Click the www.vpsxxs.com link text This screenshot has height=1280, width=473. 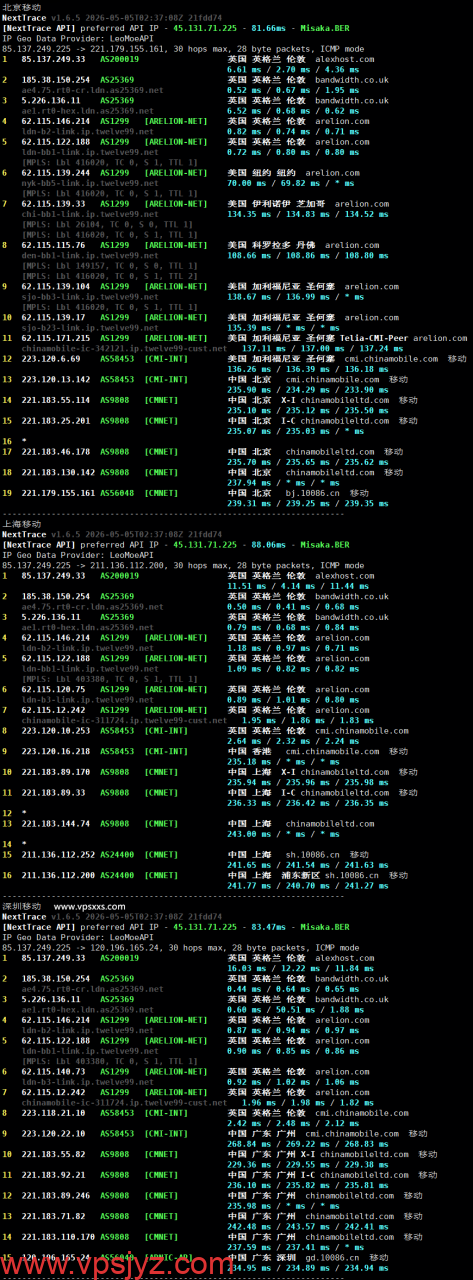[90, 907]
